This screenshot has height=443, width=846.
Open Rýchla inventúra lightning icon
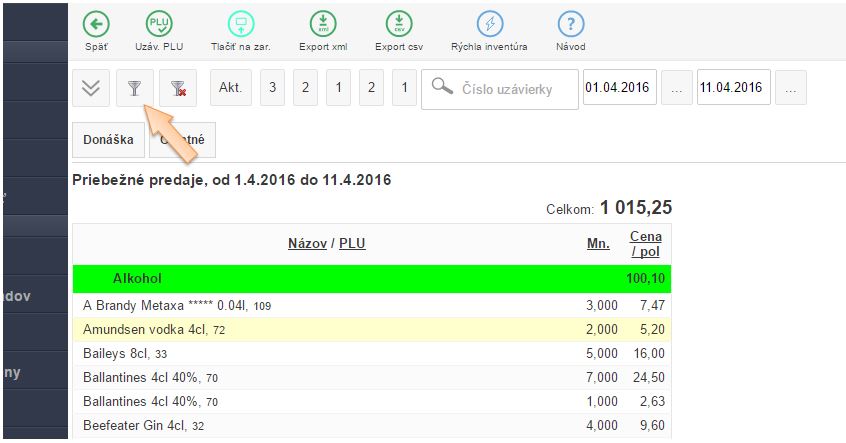click(489, 25)
